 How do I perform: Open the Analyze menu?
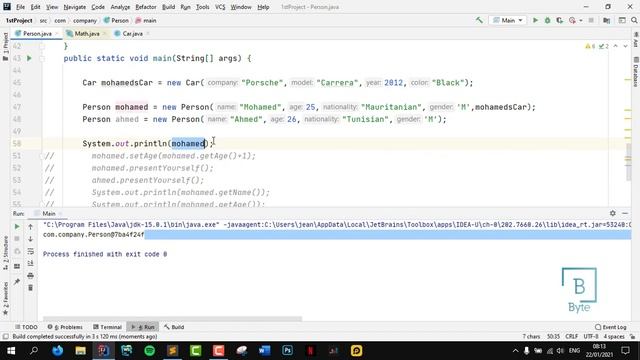coord(120,7)
